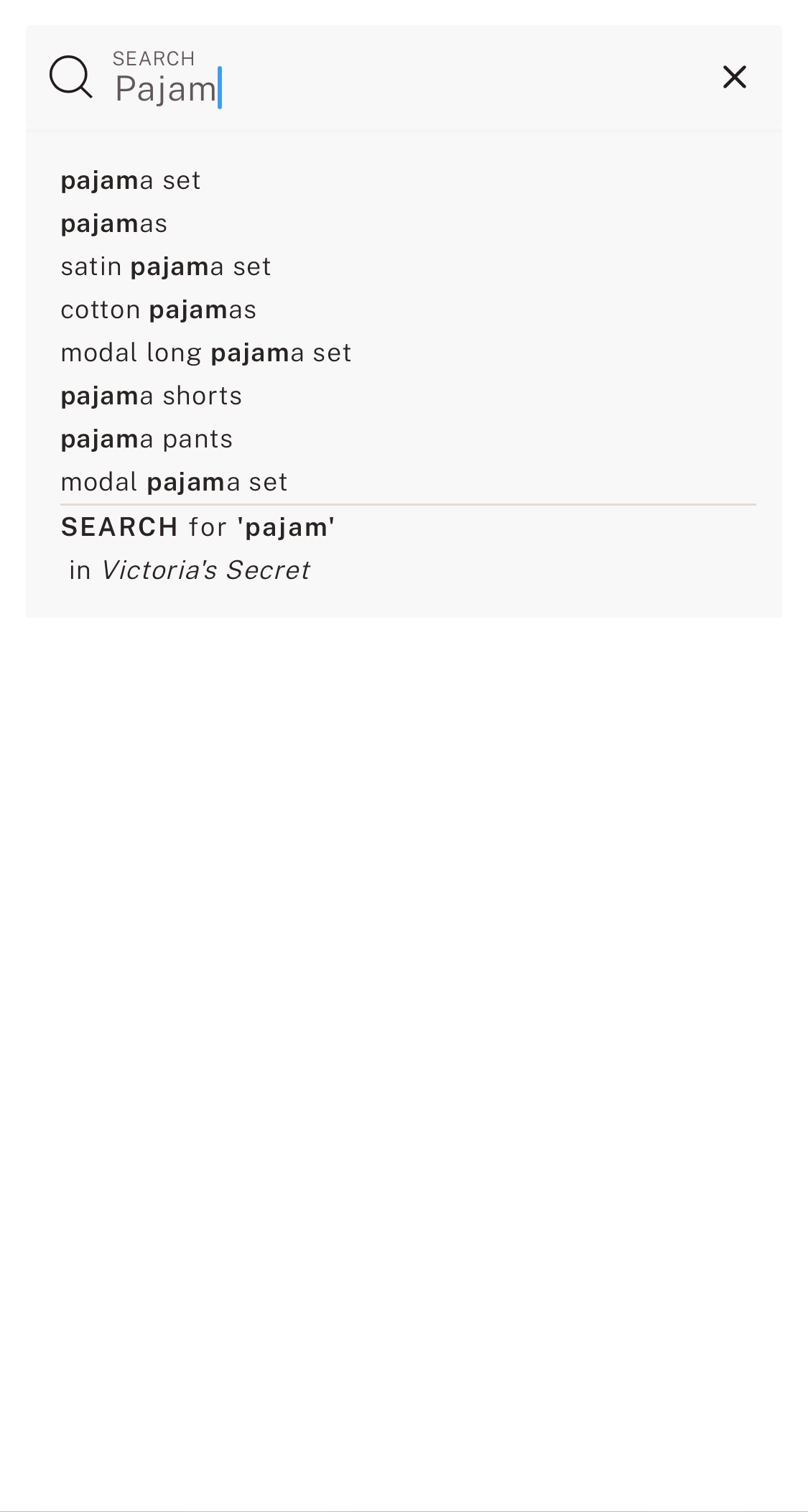Select the 'pajama set' suggestion
808x1512 pixels.
(130, 180)
